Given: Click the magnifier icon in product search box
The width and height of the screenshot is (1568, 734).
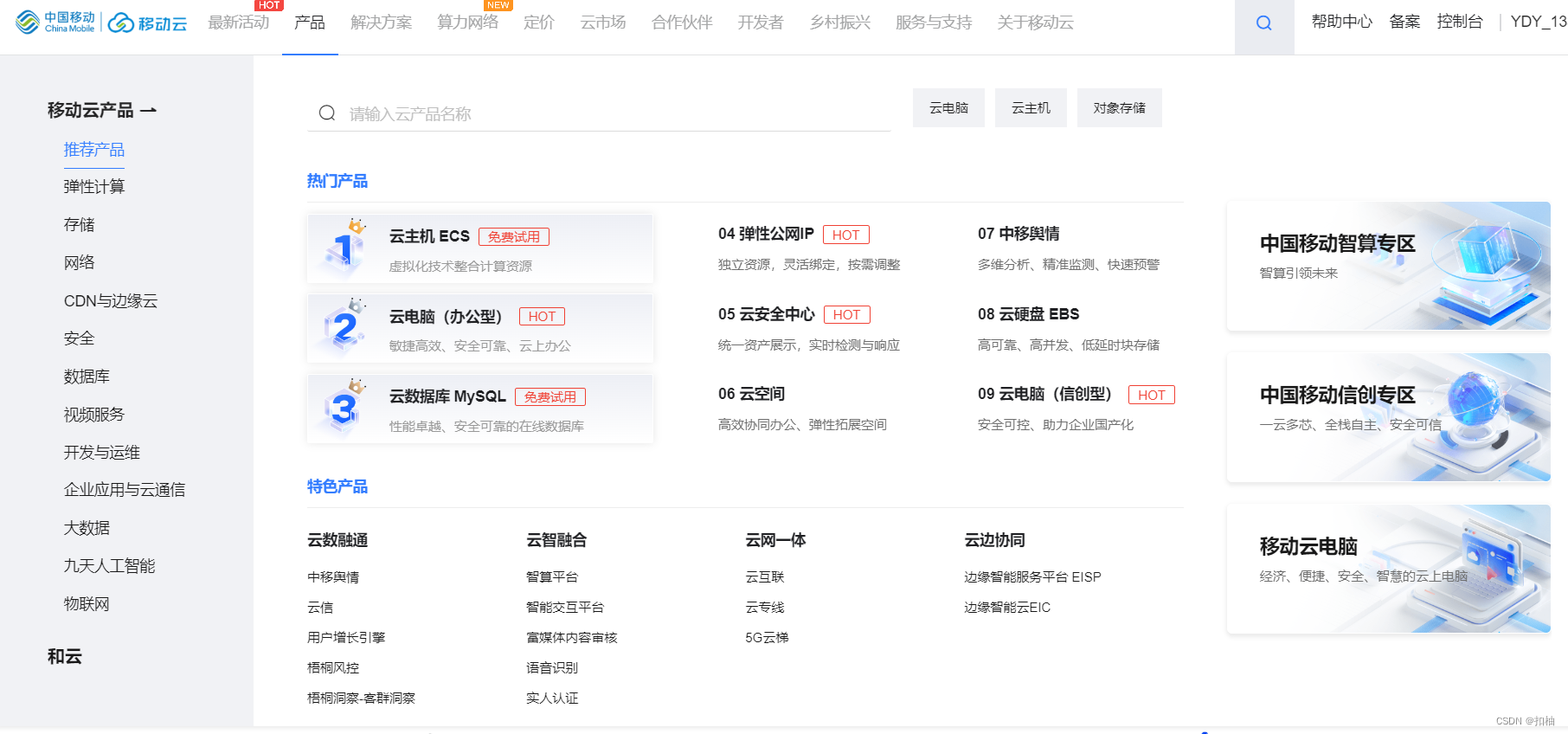Looking at the screenshot, I should click(x=327, y=113).
